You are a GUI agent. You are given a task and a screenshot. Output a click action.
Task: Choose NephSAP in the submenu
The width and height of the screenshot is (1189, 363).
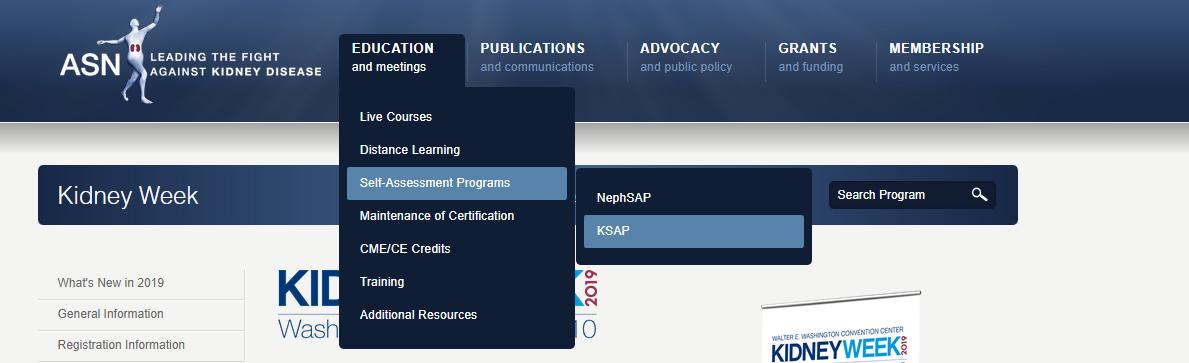(694, 199)
